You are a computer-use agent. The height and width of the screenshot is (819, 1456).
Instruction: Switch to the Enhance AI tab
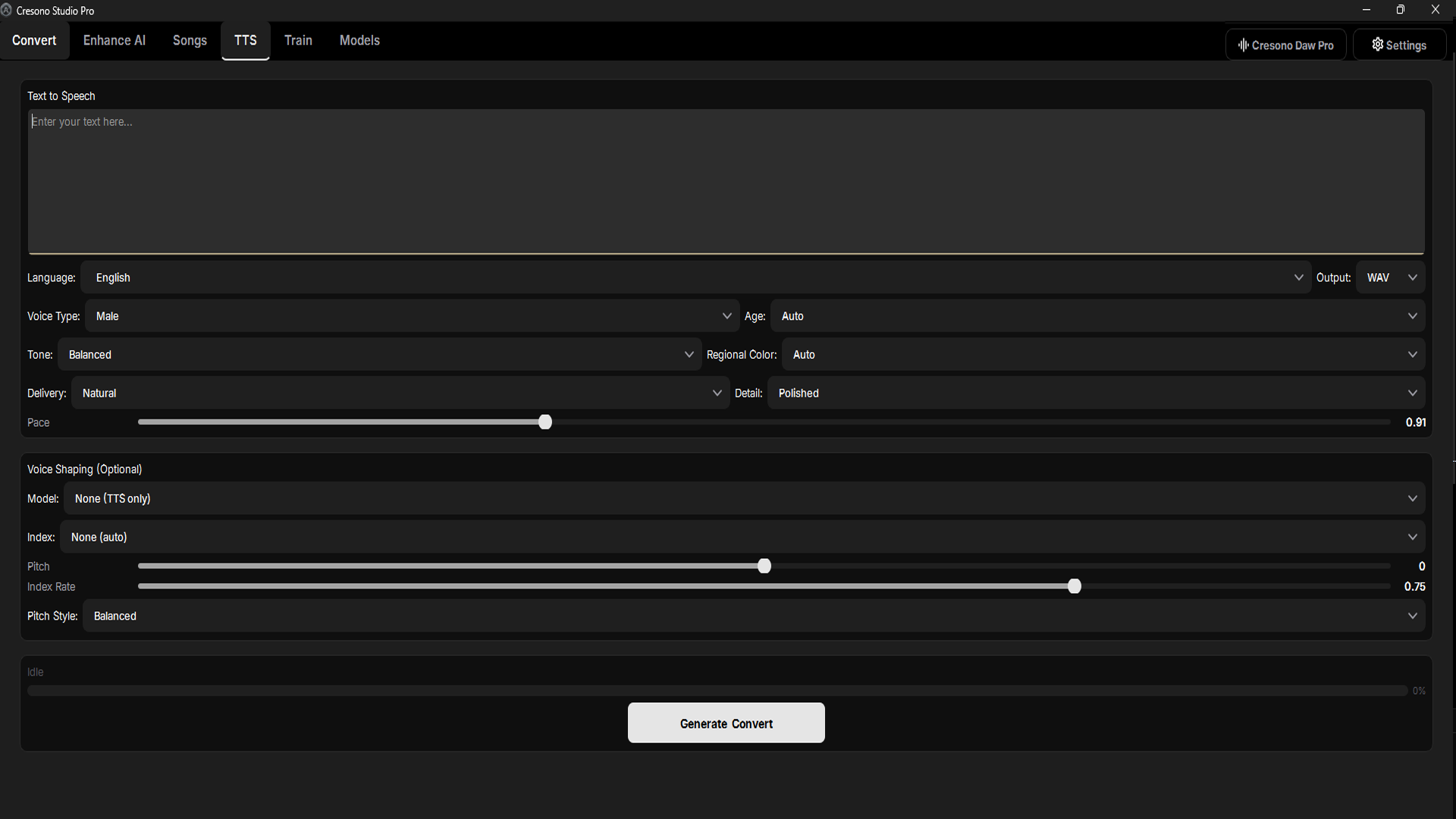[x=114, y=41]
